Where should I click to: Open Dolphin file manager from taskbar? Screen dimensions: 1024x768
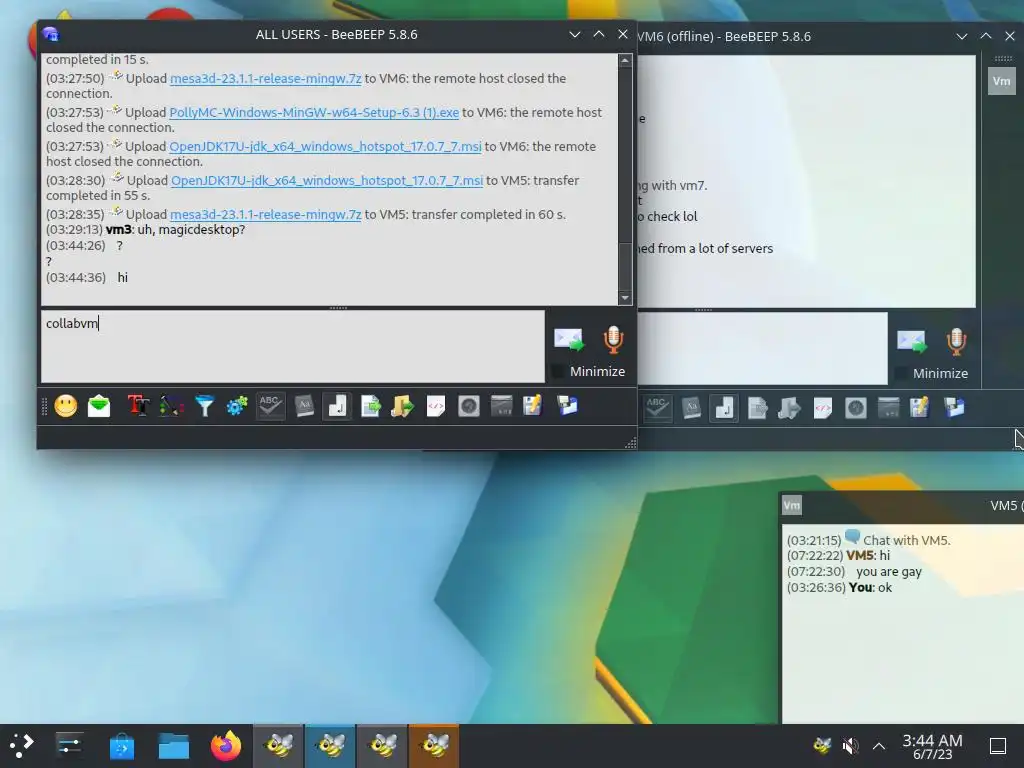coord(174,745)
